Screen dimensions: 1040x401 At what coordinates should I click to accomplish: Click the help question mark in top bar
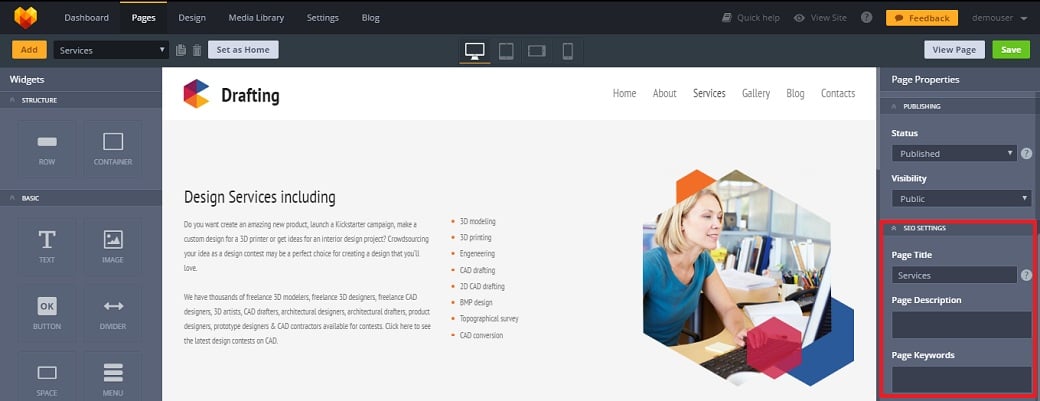[866, 18]
